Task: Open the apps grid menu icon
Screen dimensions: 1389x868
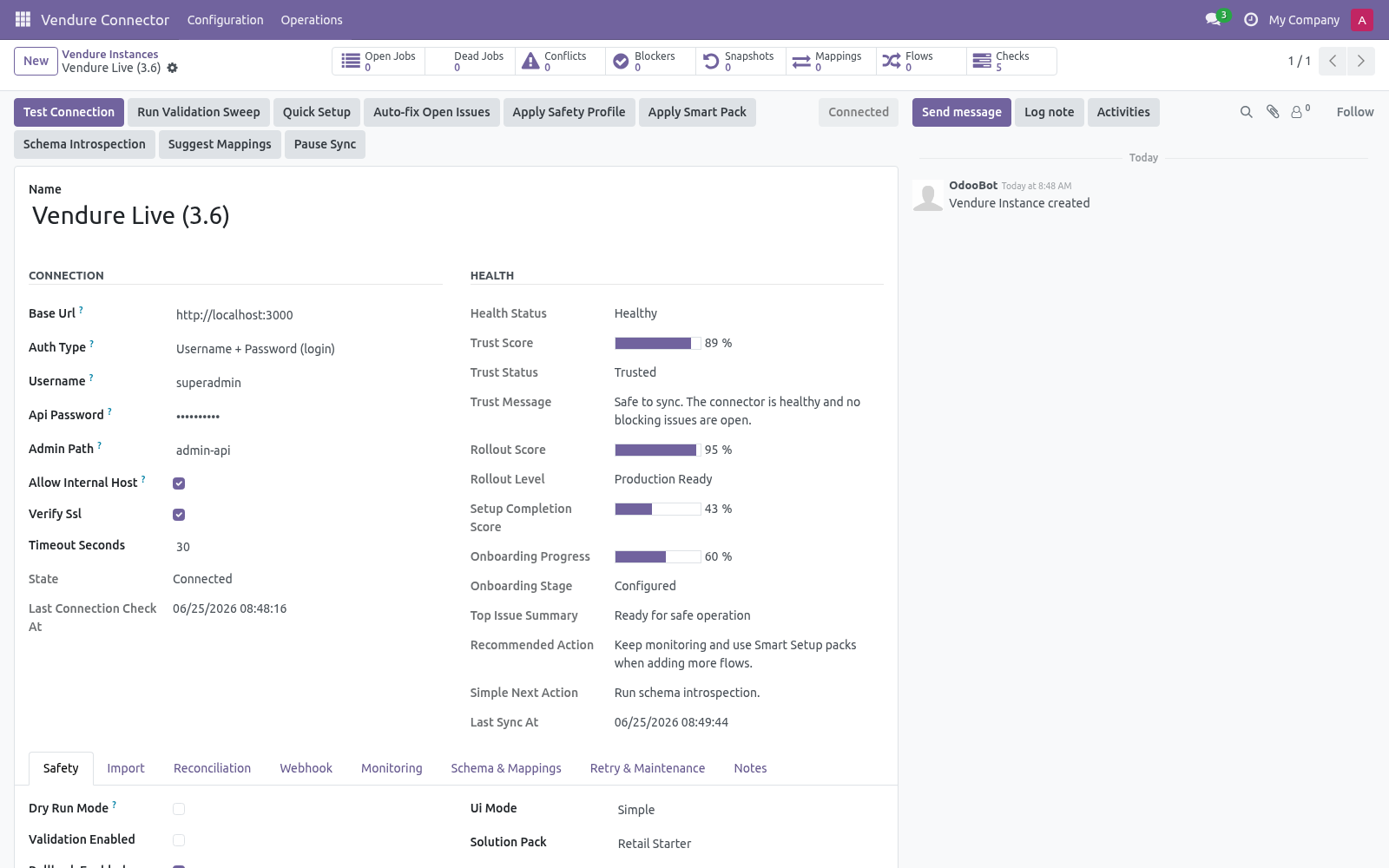Action: pyautogui.click(x=23, y=19)
